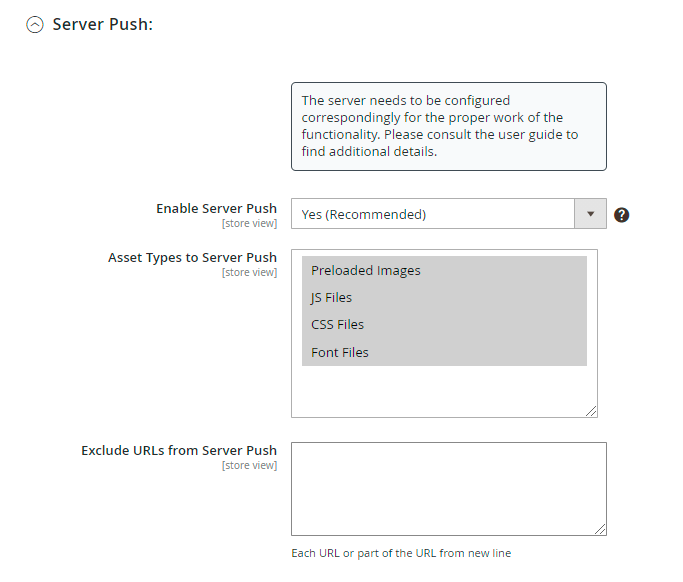Viewport: 683px width, 582px height.
Task: Click the Exclude URLs text area
Action: 448,488
